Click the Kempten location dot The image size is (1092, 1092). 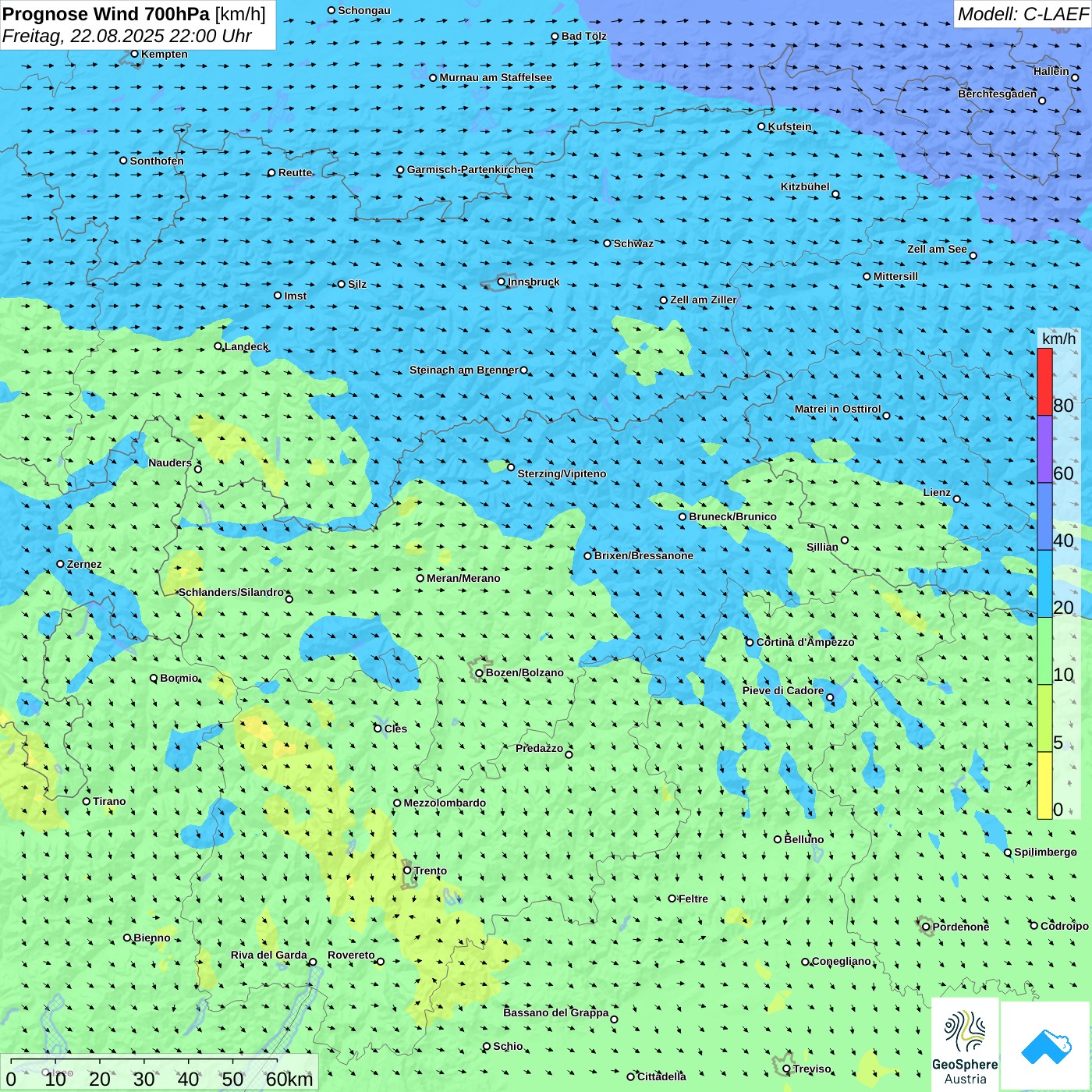[x=135, y=54]
